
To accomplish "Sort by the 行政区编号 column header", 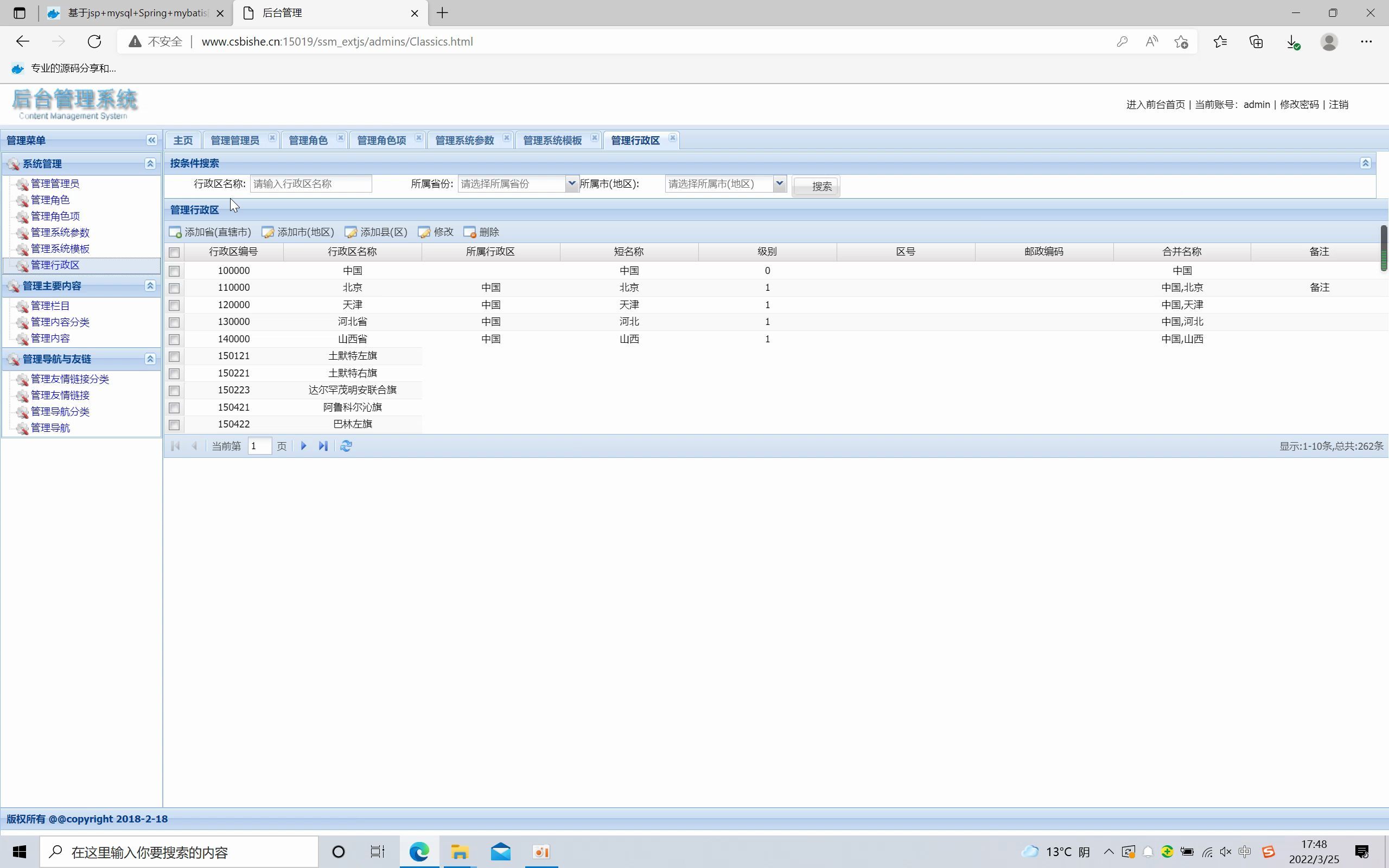I will [233, 251].
